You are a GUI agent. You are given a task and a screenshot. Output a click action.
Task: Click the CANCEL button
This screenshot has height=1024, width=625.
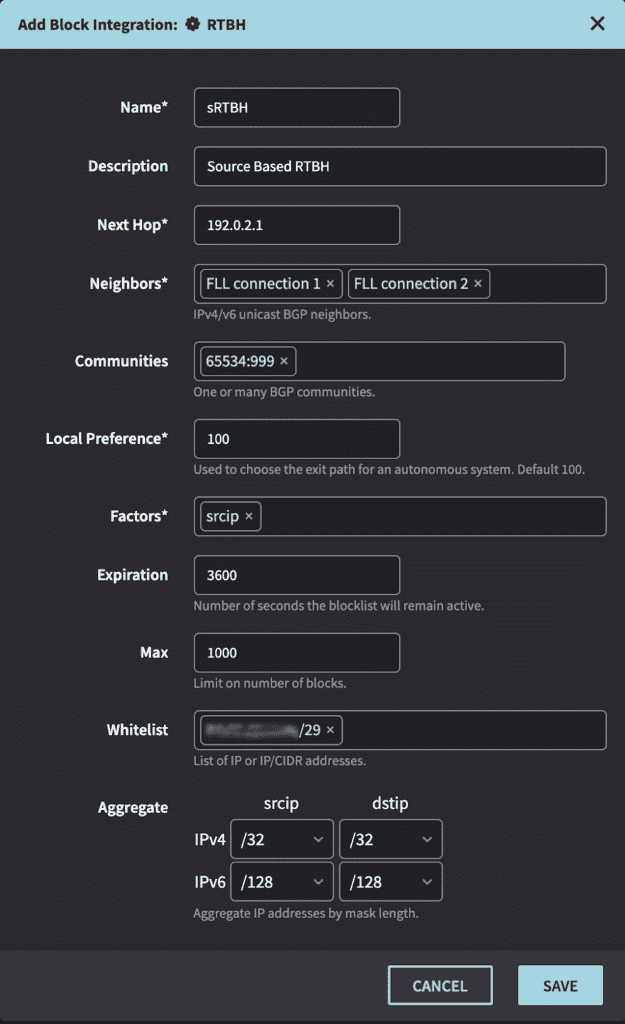coord(440,985)
